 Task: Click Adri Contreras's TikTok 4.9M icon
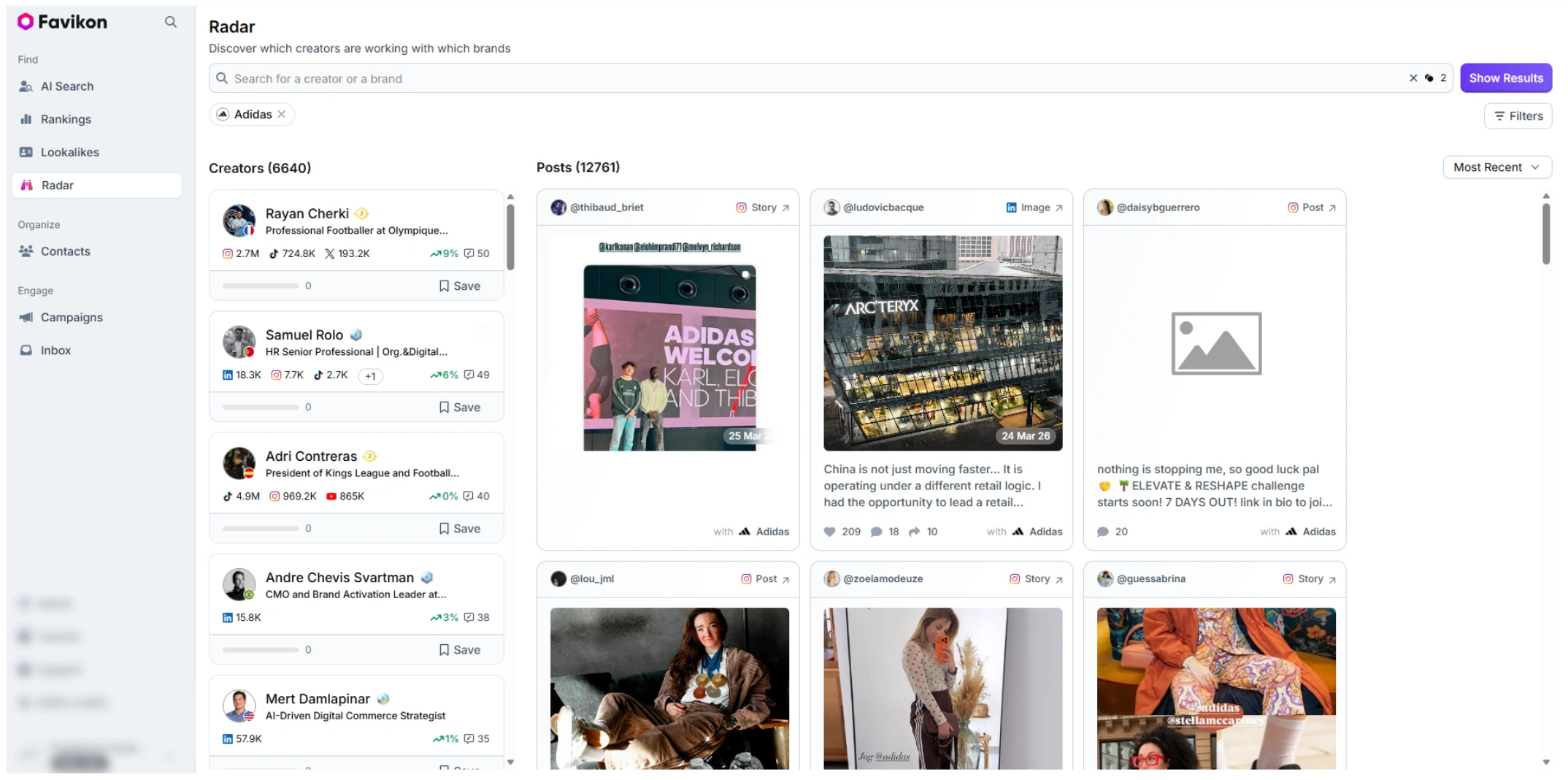click(228, 496)
